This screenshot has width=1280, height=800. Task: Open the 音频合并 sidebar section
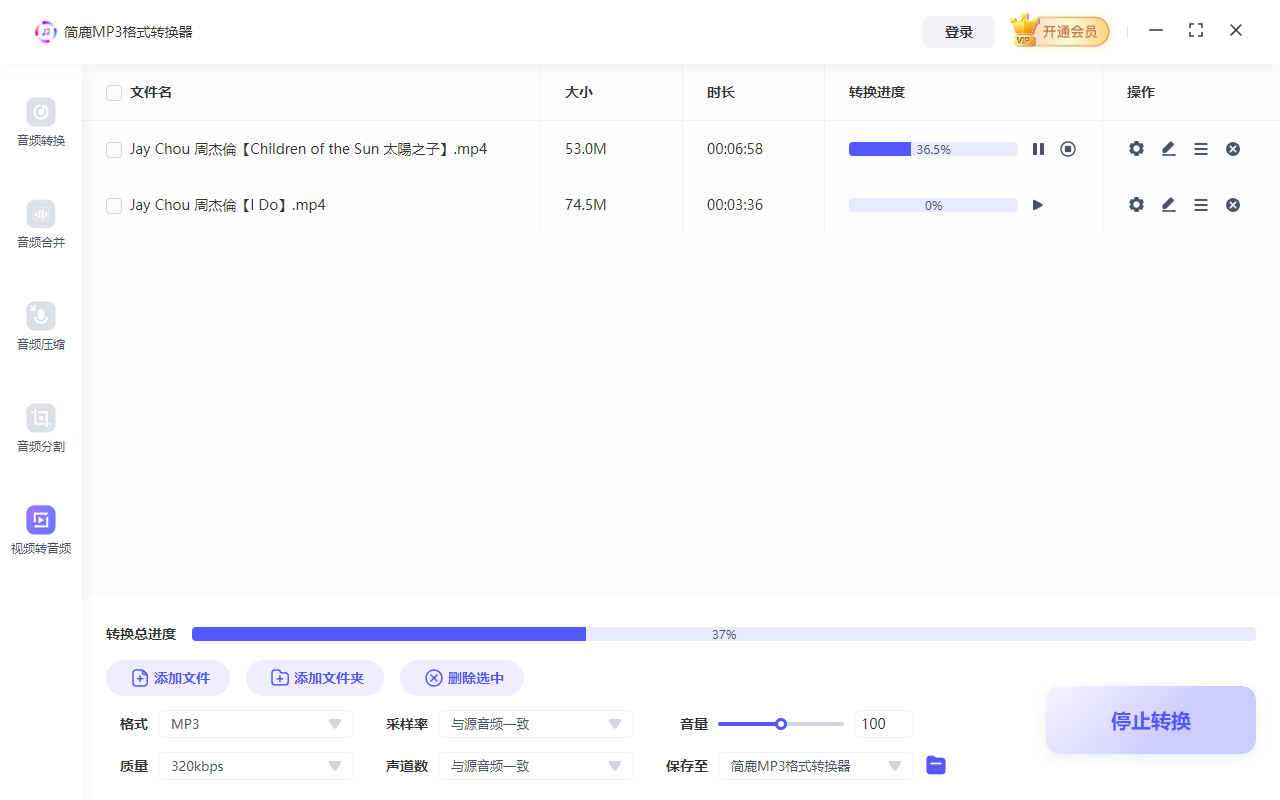coord(41,225)
